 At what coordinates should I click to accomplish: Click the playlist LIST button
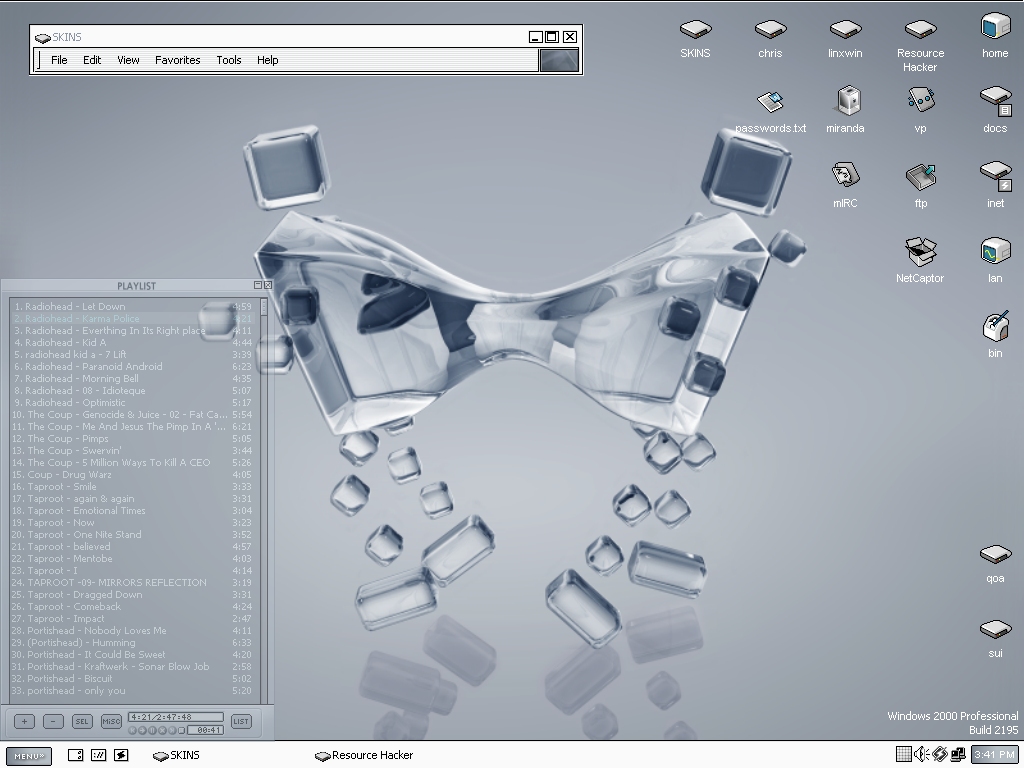pyautogui.click(x=241, y=721)
